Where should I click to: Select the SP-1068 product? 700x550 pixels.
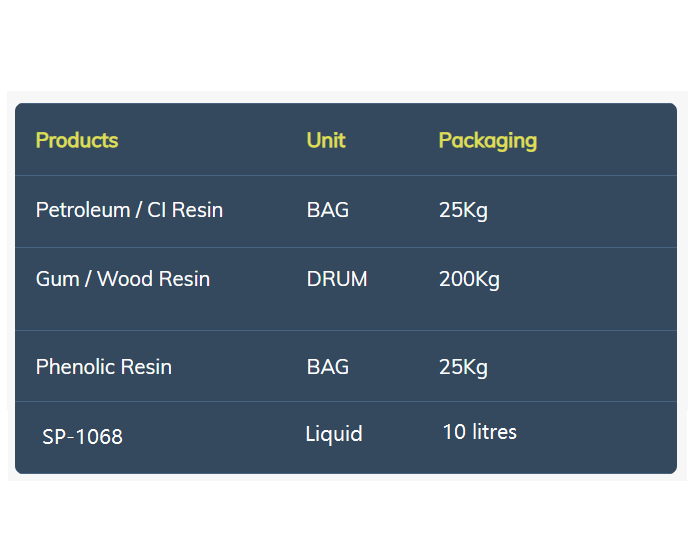coord(82,437)
